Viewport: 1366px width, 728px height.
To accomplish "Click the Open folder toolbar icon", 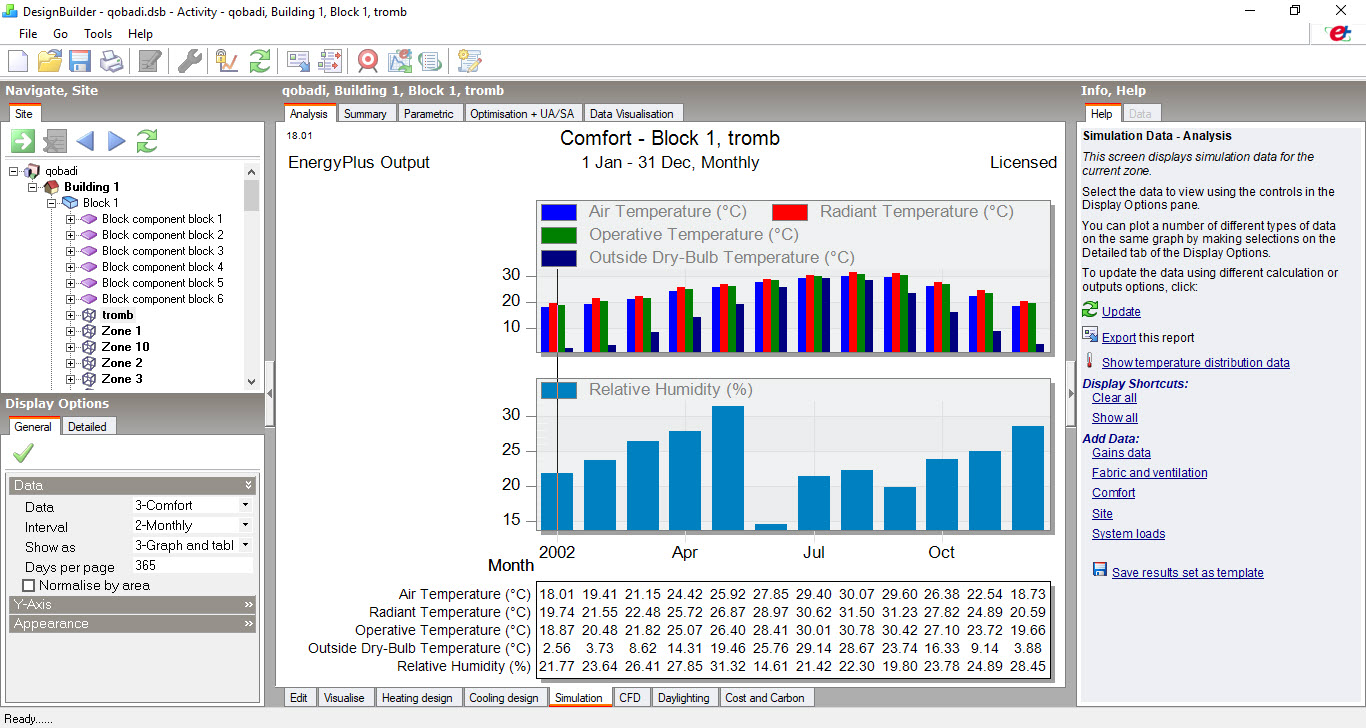I will point(49,61).
